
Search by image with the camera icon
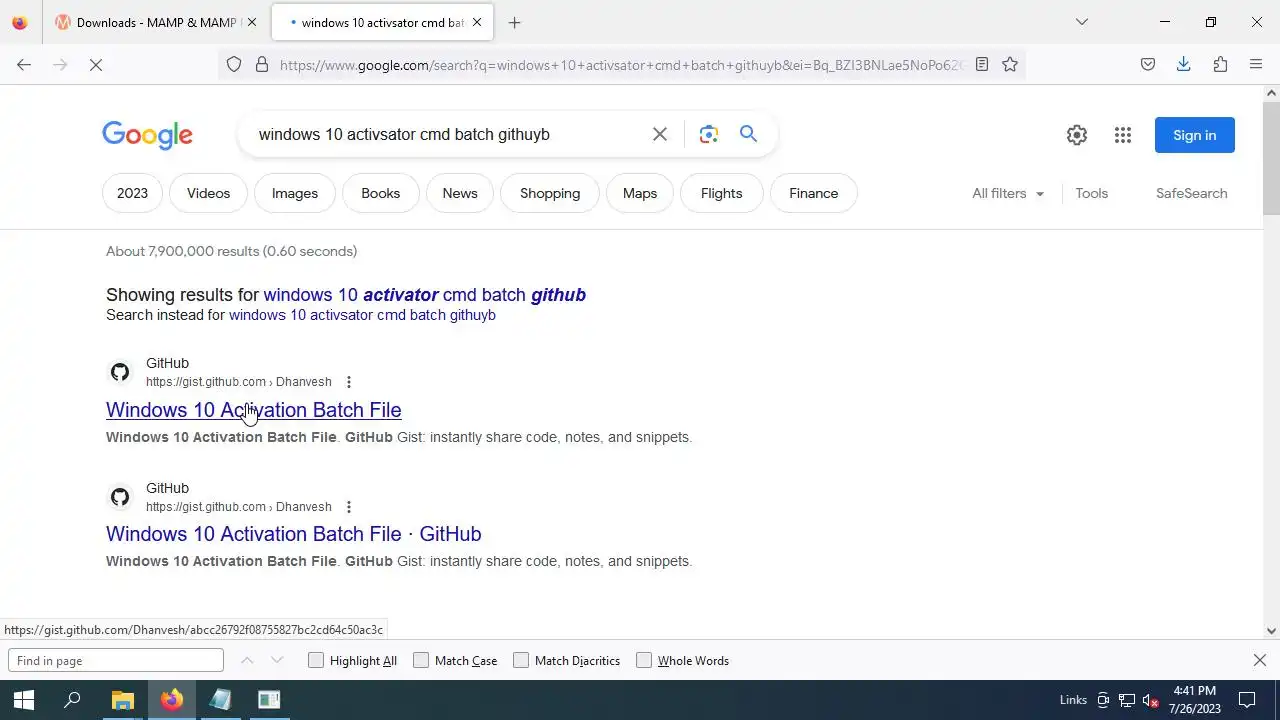[x=709, y=134]
